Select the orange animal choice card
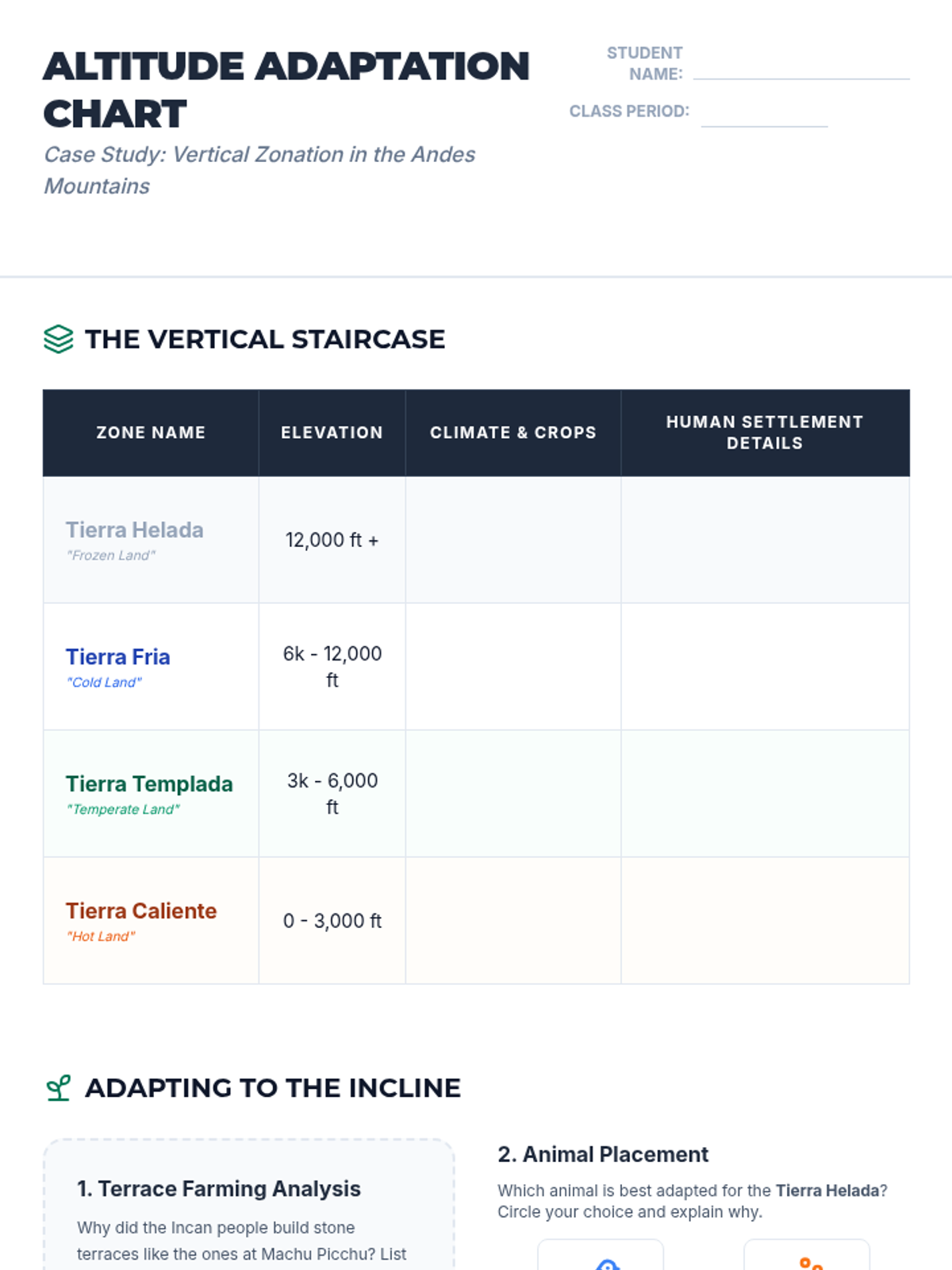The width and height of the screenshot is (952, 1270). coord(806,1256)
